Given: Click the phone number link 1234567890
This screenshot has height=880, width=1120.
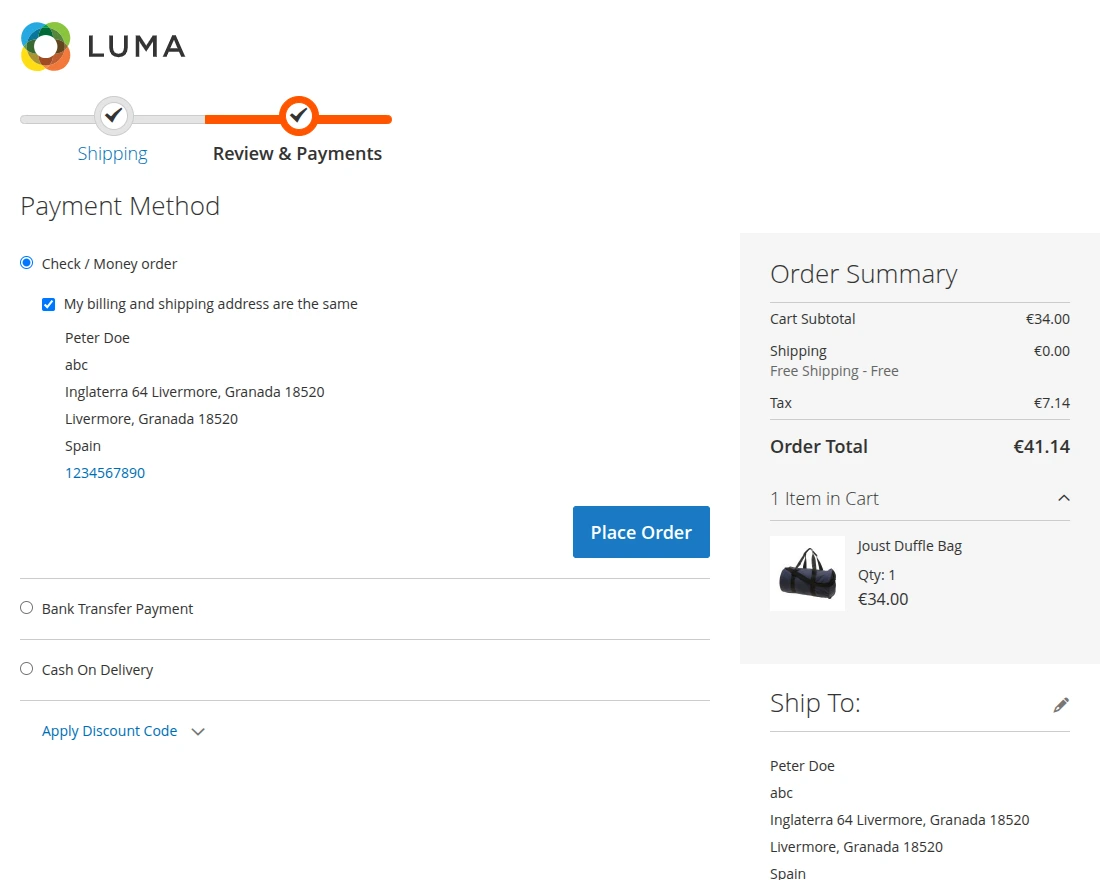Looking at the screenshot, I should tap(105, 472).
